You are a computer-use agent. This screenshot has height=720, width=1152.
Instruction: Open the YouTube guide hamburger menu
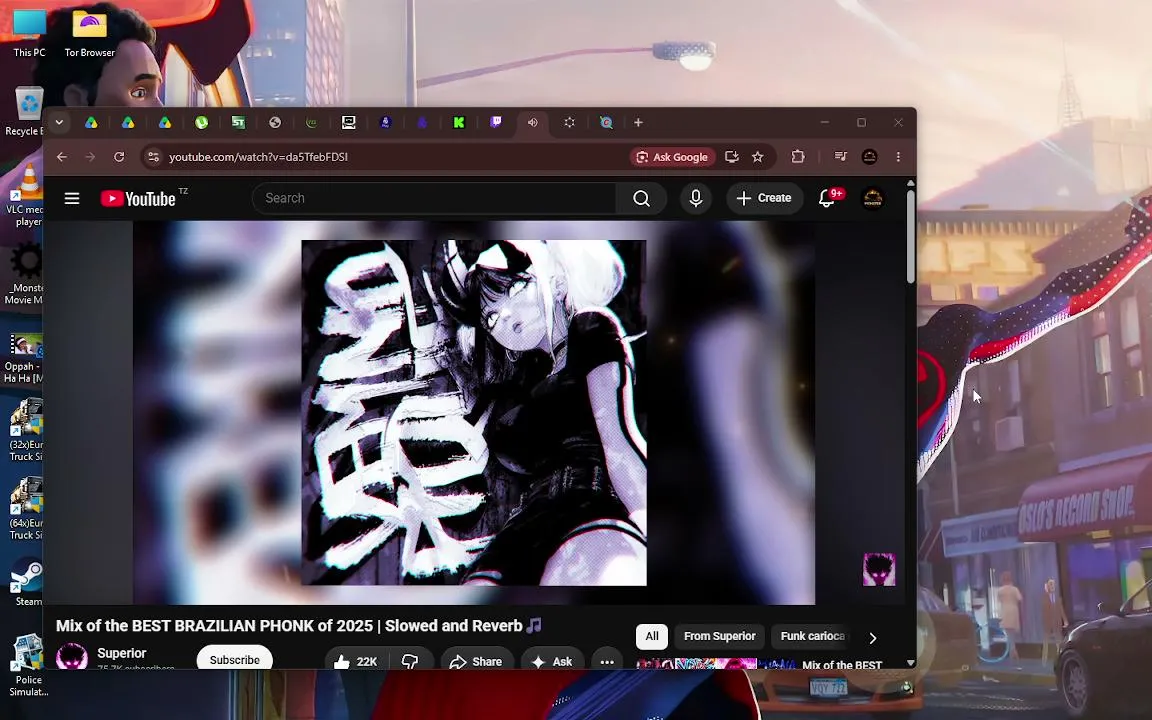71,198
